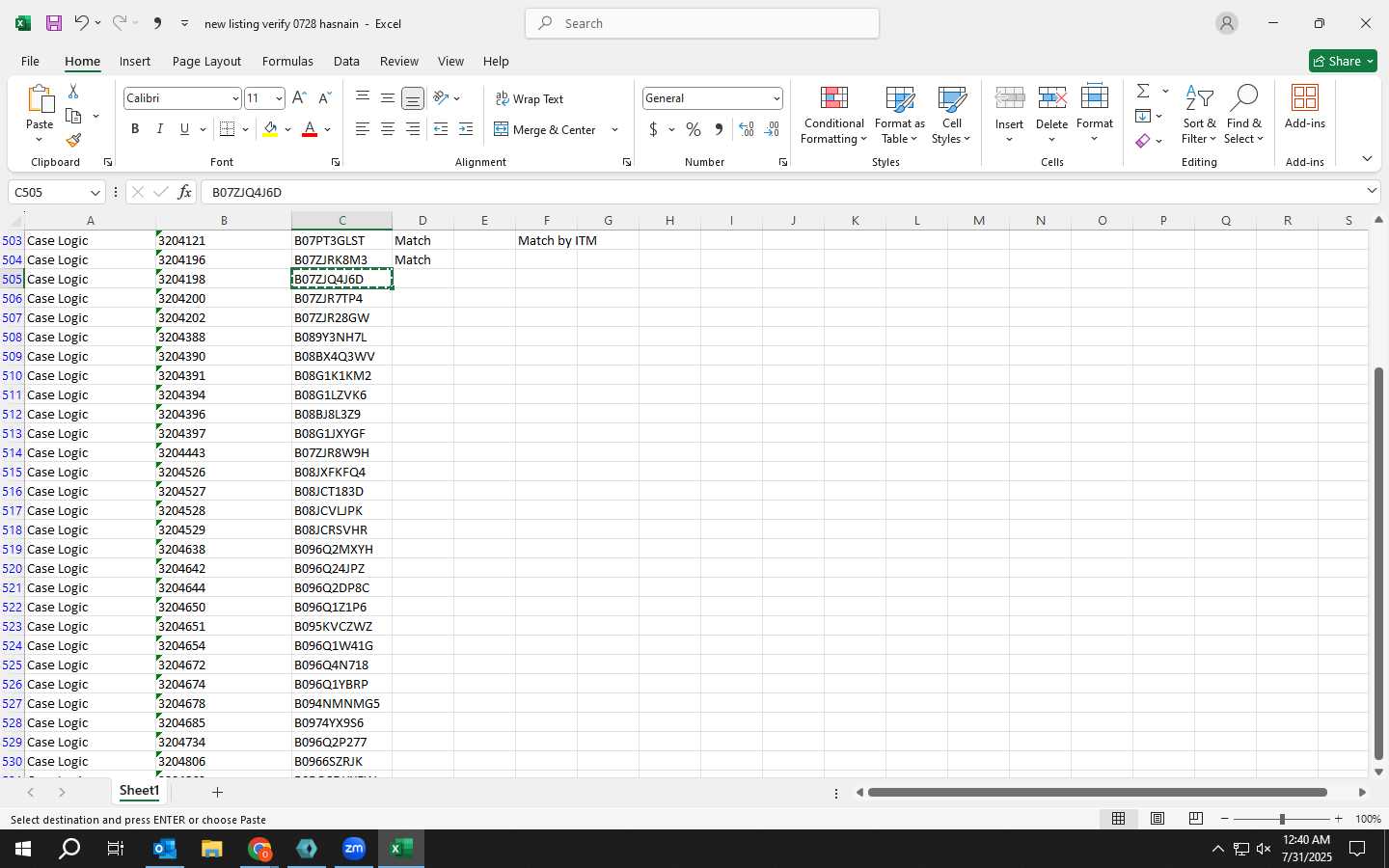The height and width of the screenshot is (868, 1389).
Task: Open the File menu
Action: (x=30, y=61)
